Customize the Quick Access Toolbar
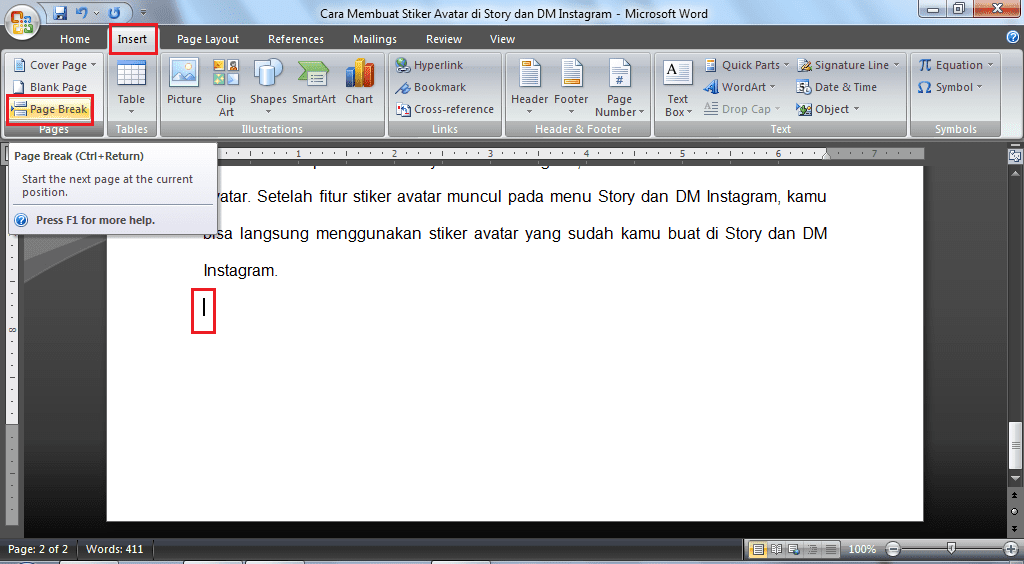 pos(144,13)
